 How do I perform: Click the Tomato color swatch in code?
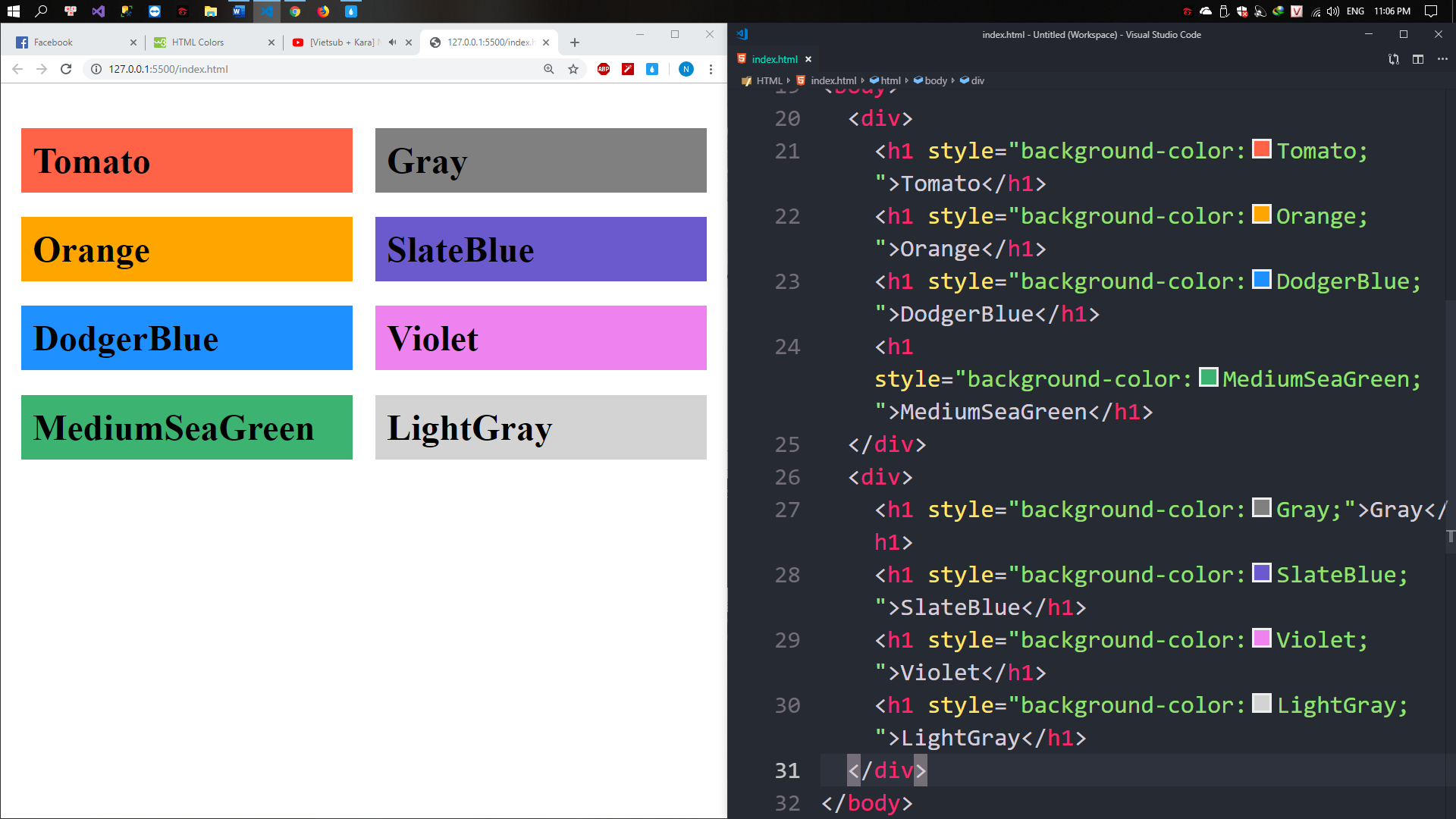coord(1261,149)
